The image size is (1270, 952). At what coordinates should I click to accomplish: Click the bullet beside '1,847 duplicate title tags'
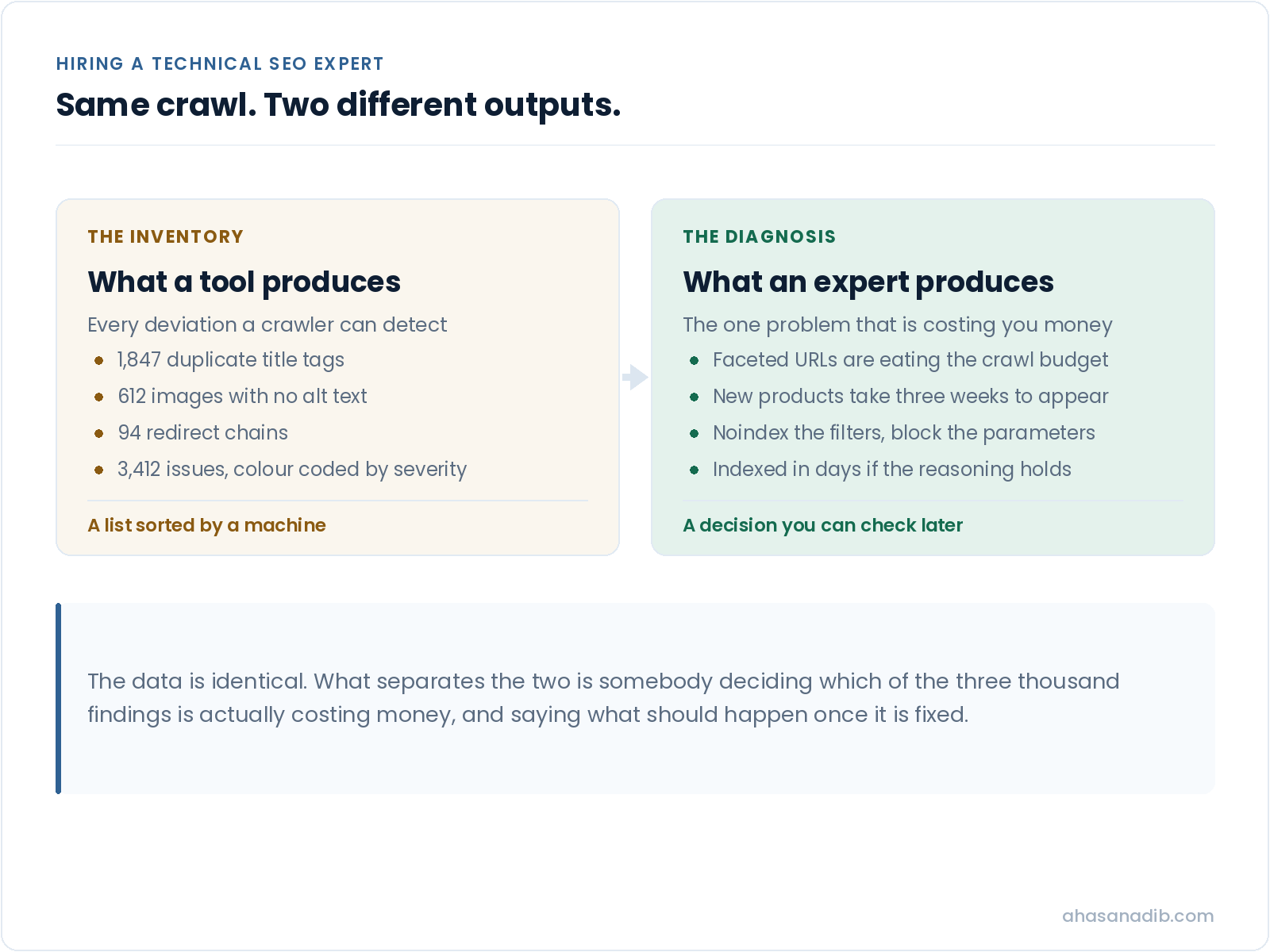click(98, 360)
